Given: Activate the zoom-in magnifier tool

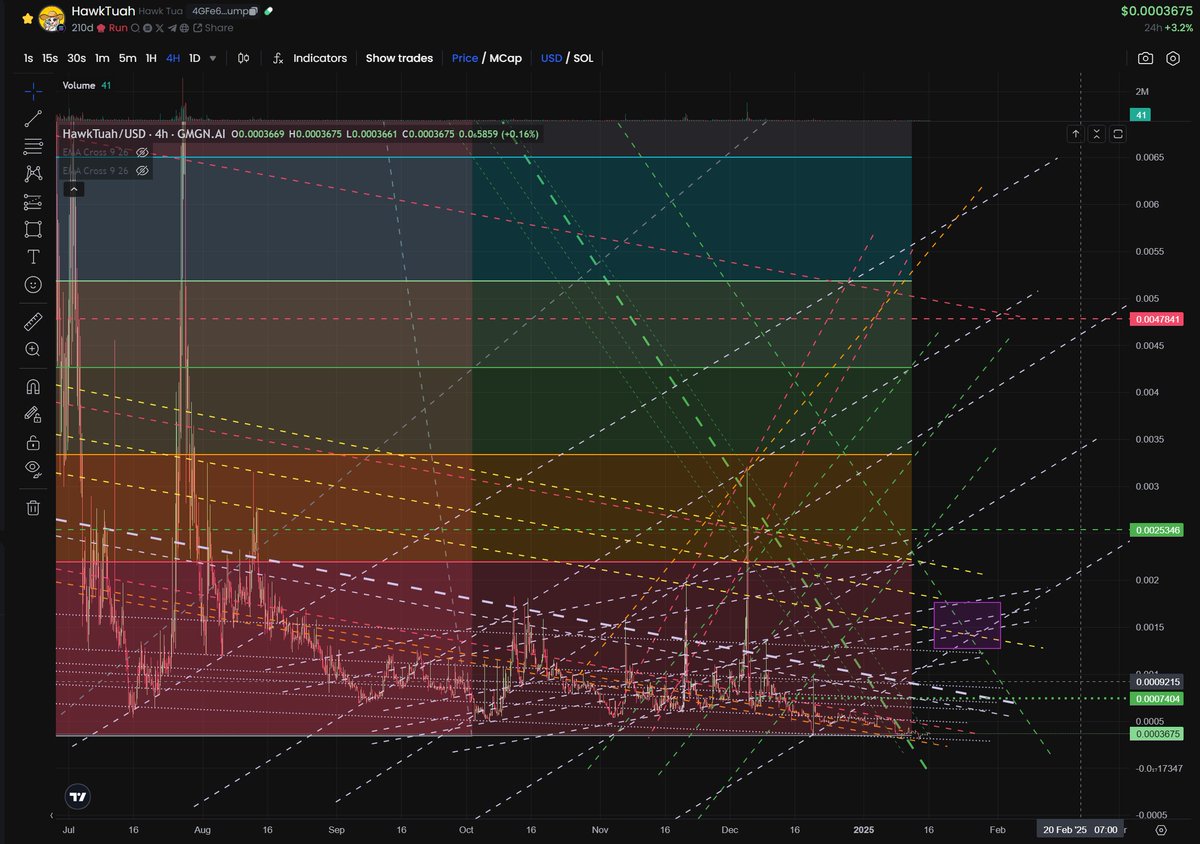Looking at the screenshot, I should pos(33,349).
